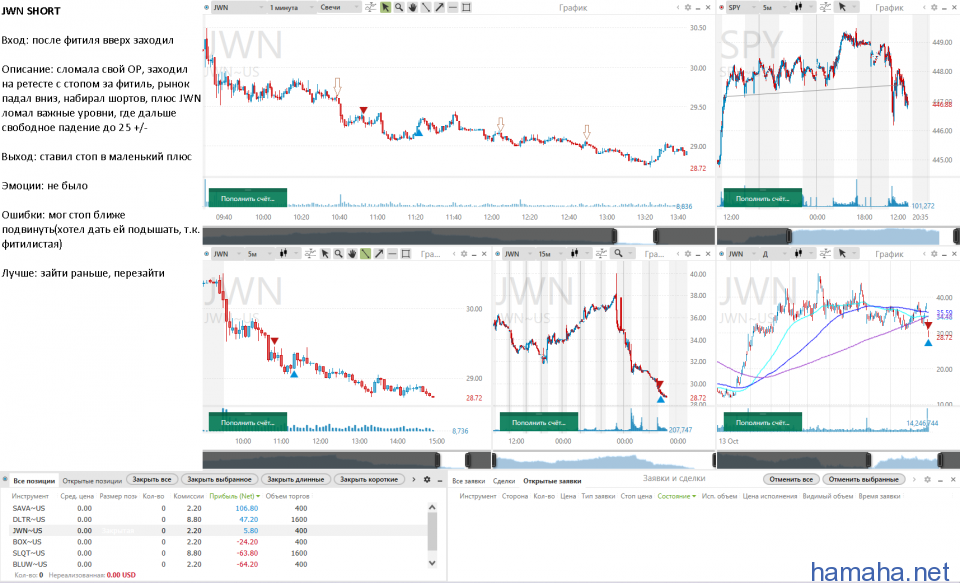
Task: Pick the arrow drawing tool in JWN 1-minute chart
Action: point(439,7)
